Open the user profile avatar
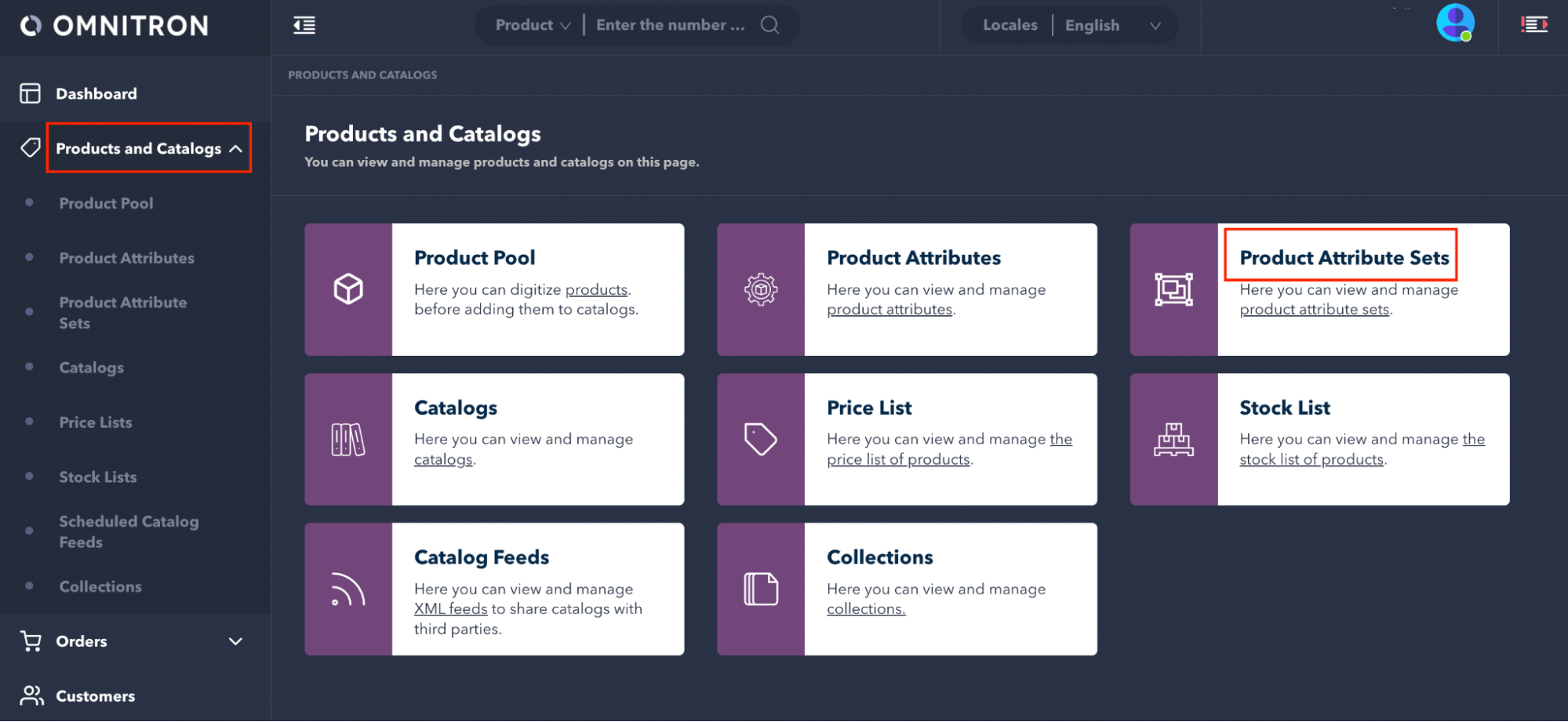The width and height of the screenshot is (1568, 722). (1454, 23)
